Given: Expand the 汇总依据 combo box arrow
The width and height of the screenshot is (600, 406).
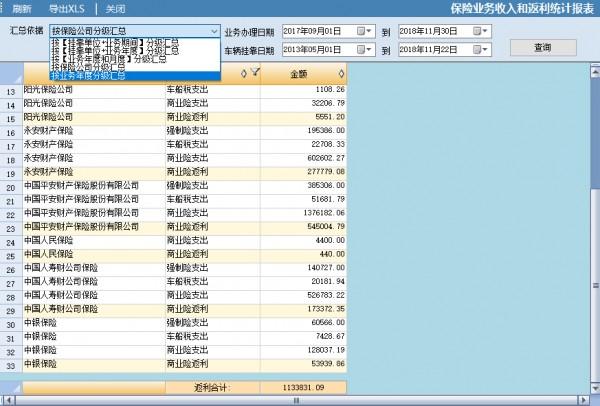Looking at the screenshot, I should coord(215,32).
